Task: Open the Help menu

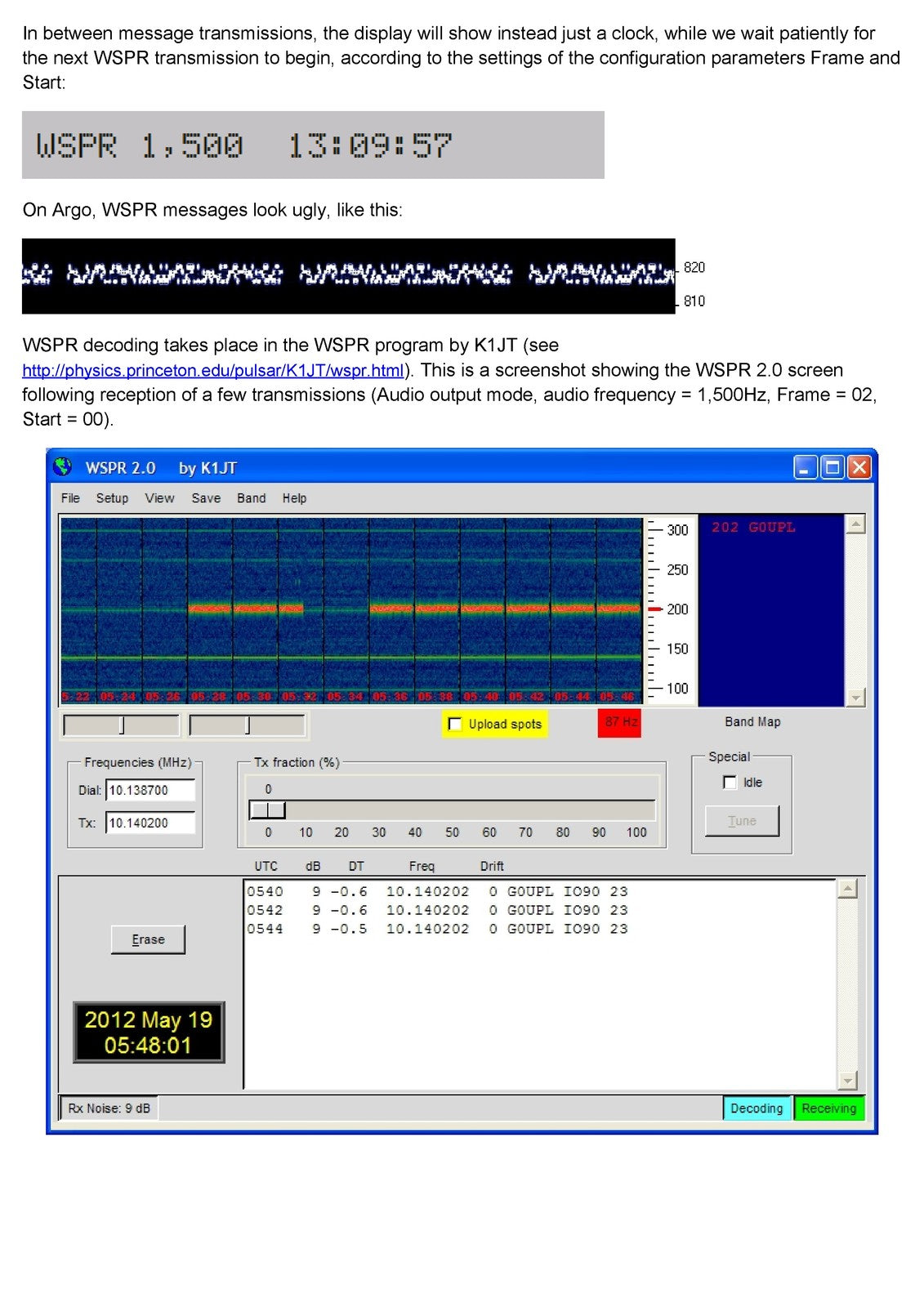Action: [294, 498]
